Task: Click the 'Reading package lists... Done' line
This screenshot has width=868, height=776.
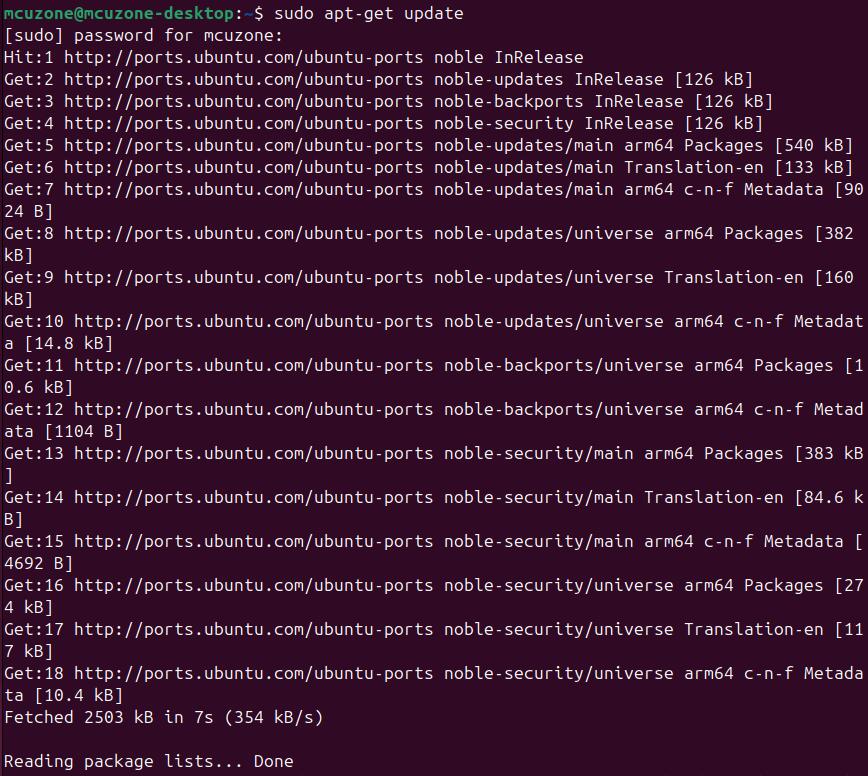Action: [148, 762]
